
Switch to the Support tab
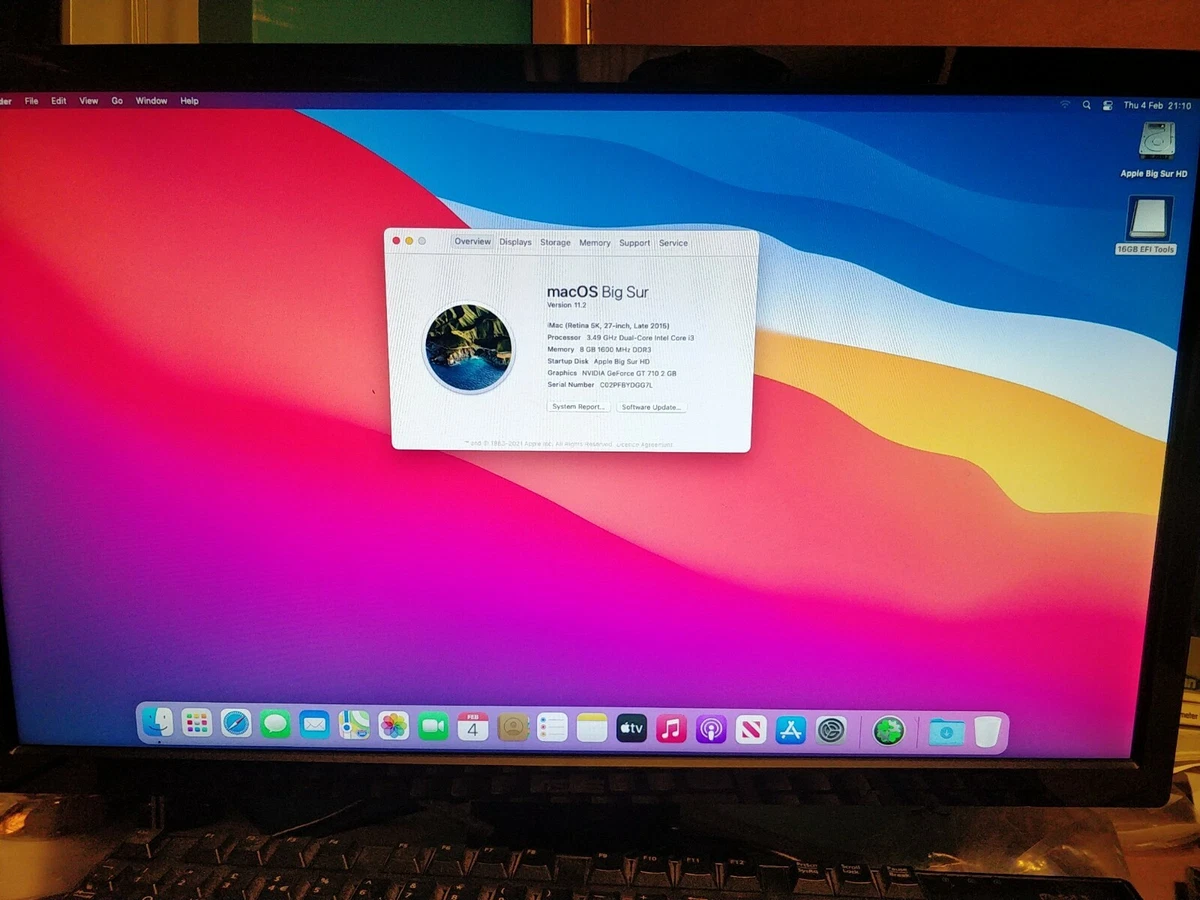point(634,243)
